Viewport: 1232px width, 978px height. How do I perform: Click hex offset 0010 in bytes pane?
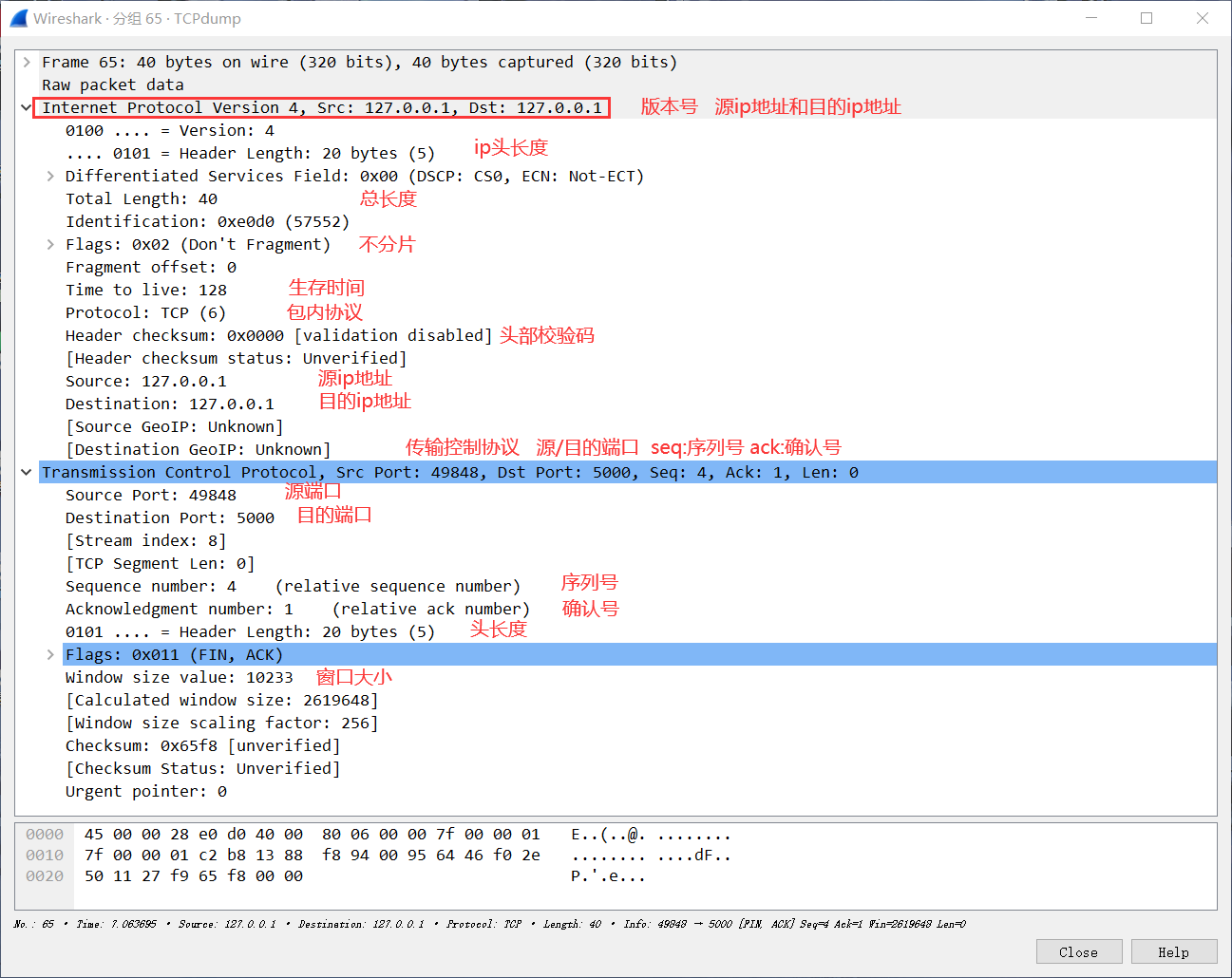(x=45, y=856)
